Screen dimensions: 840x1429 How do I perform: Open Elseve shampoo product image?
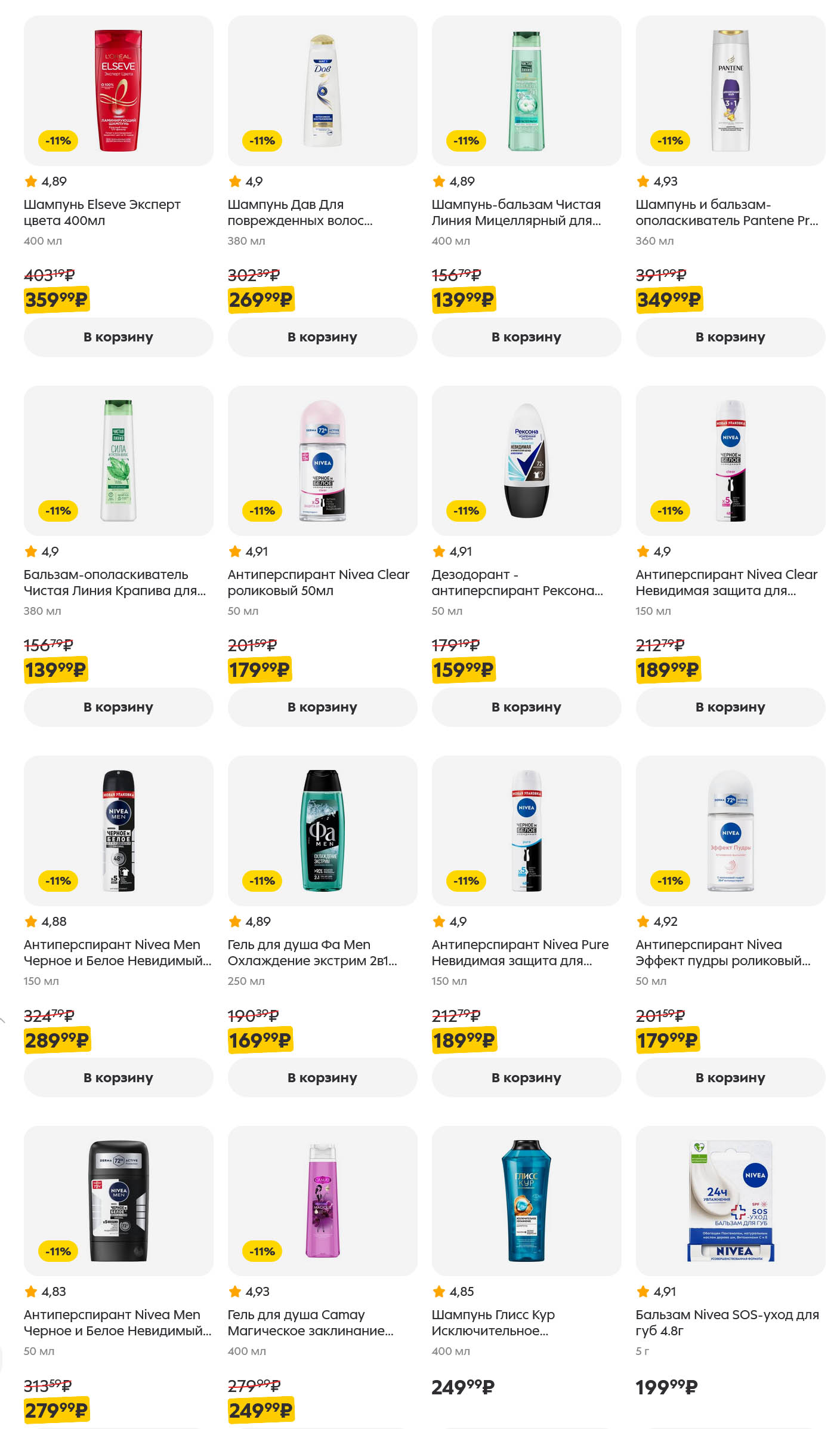[118, 91]
